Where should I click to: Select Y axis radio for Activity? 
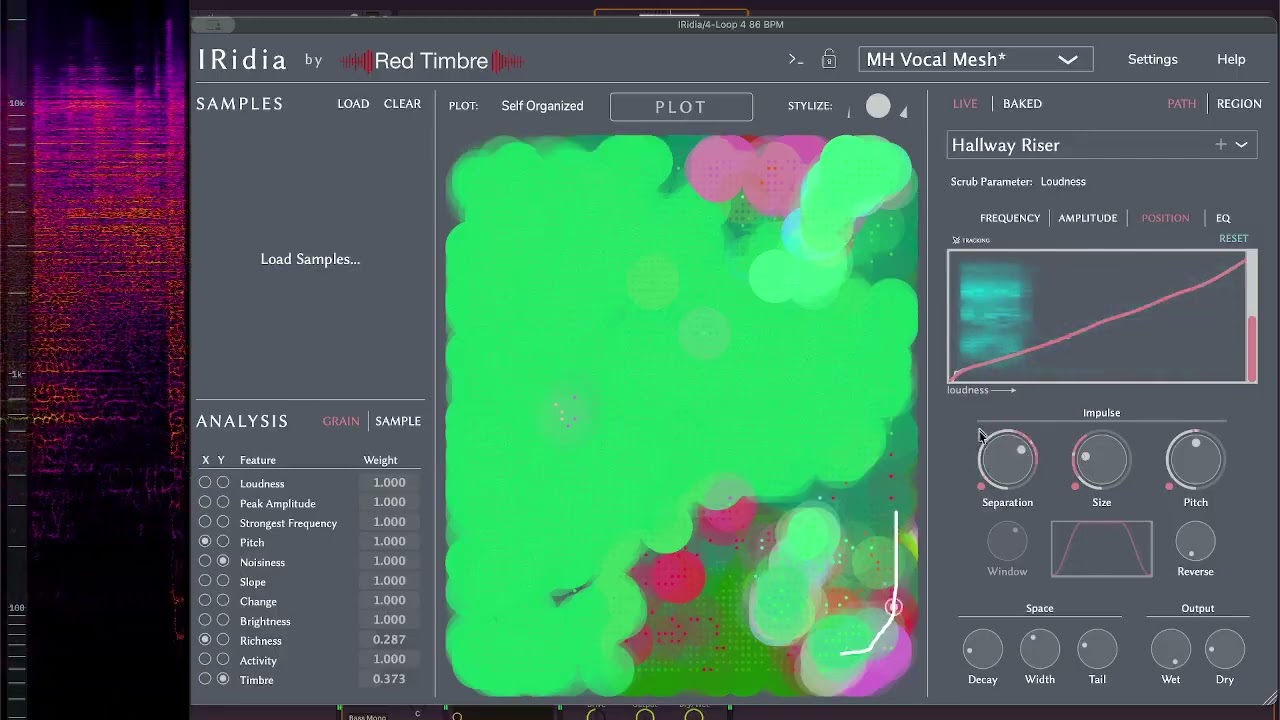[x=223, y=660]
